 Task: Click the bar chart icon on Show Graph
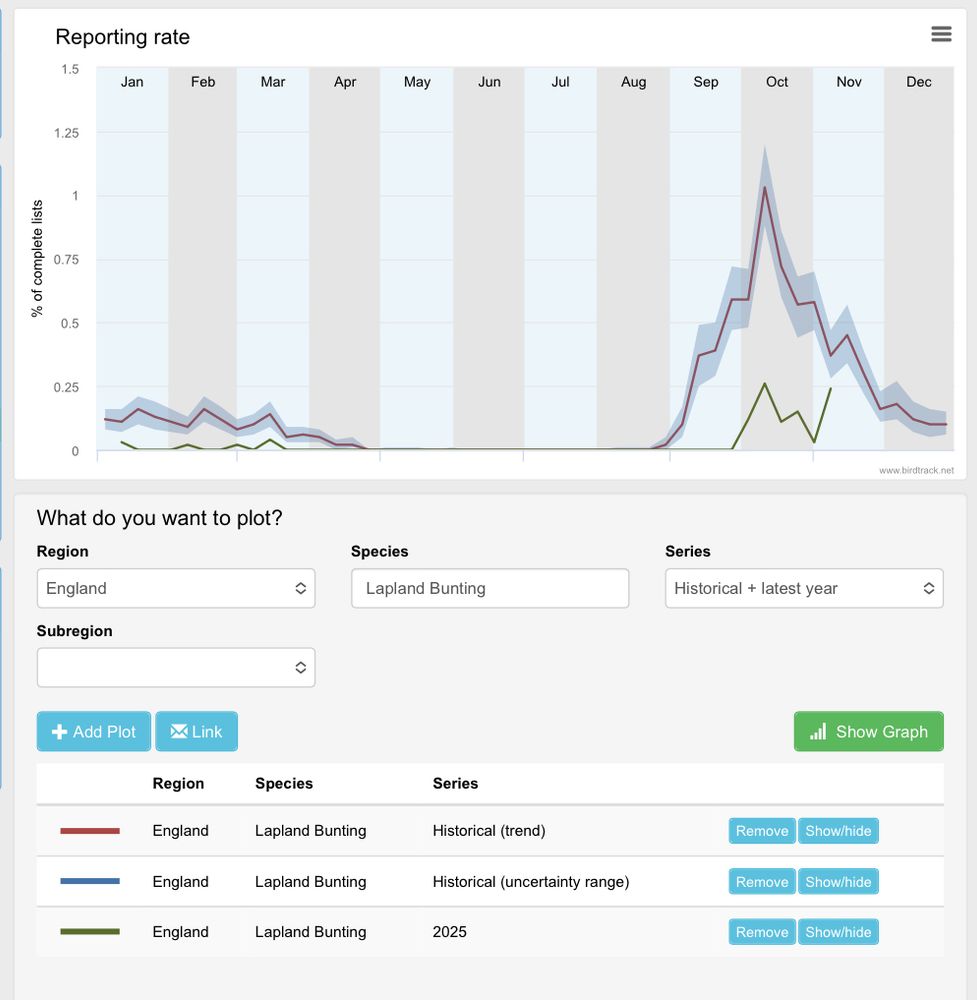pyautogui.click(x=818, y=732)
